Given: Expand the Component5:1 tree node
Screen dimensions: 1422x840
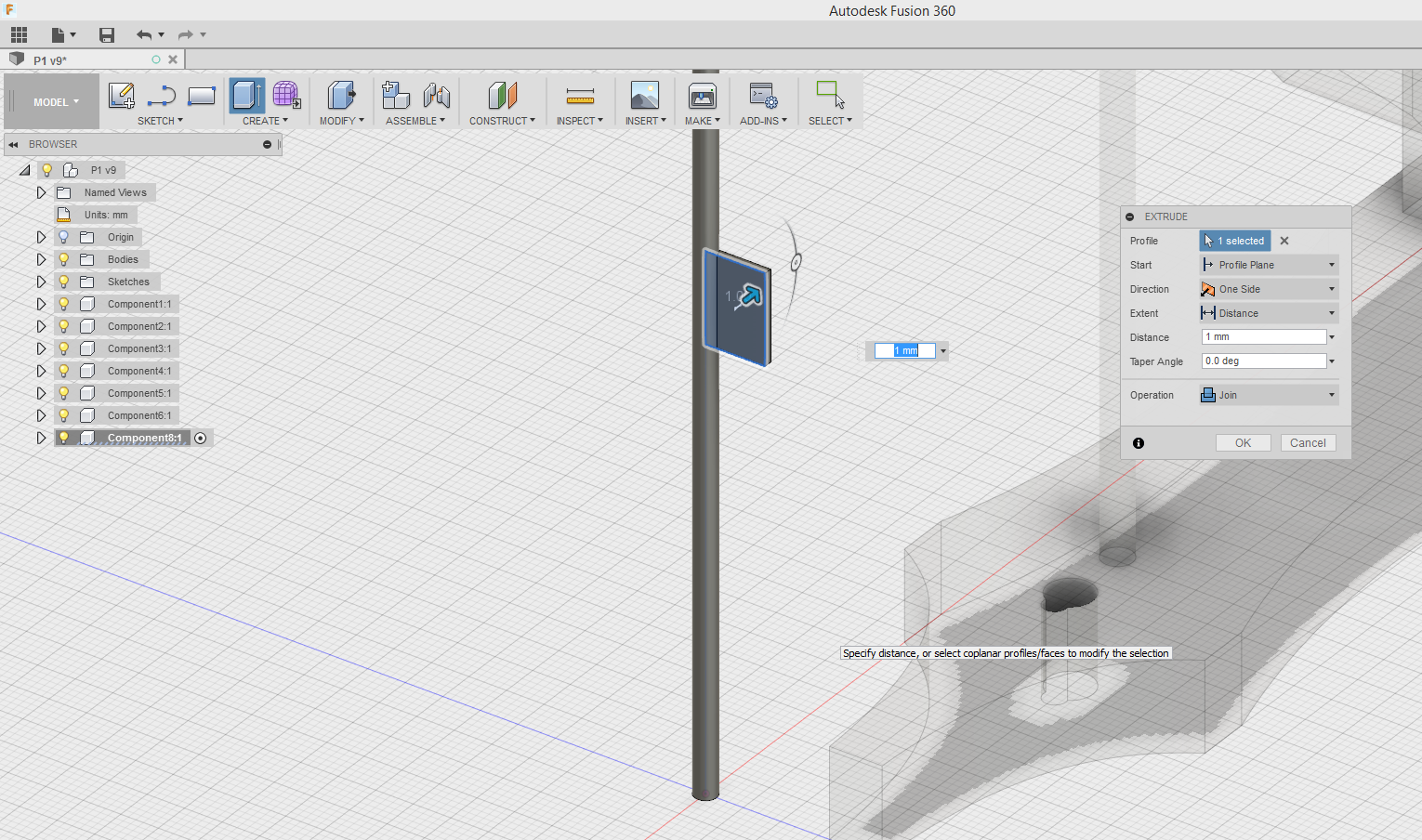Looking at the screenshot, I should coord(41,393).
